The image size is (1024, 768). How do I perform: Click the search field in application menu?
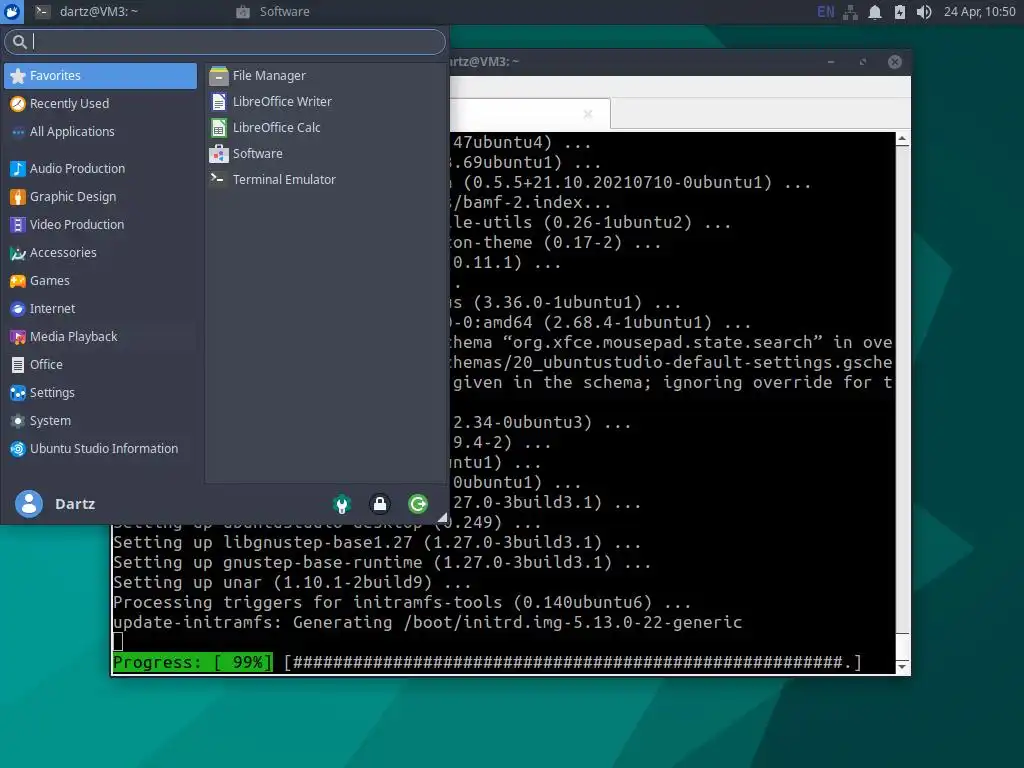coord(225,42)
